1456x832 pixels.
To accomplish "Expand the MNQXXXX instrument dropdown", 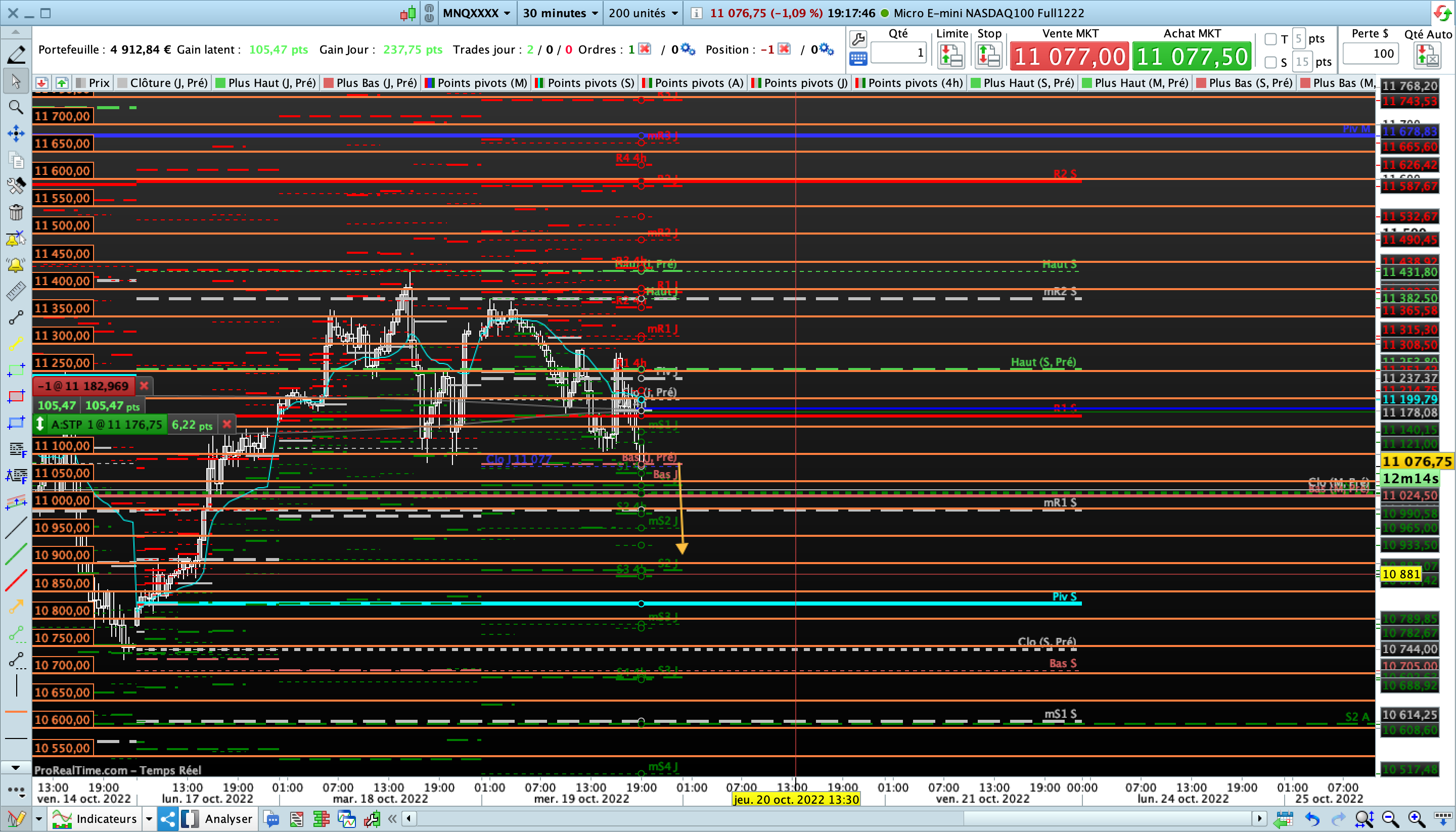I will tap(476, 13).
